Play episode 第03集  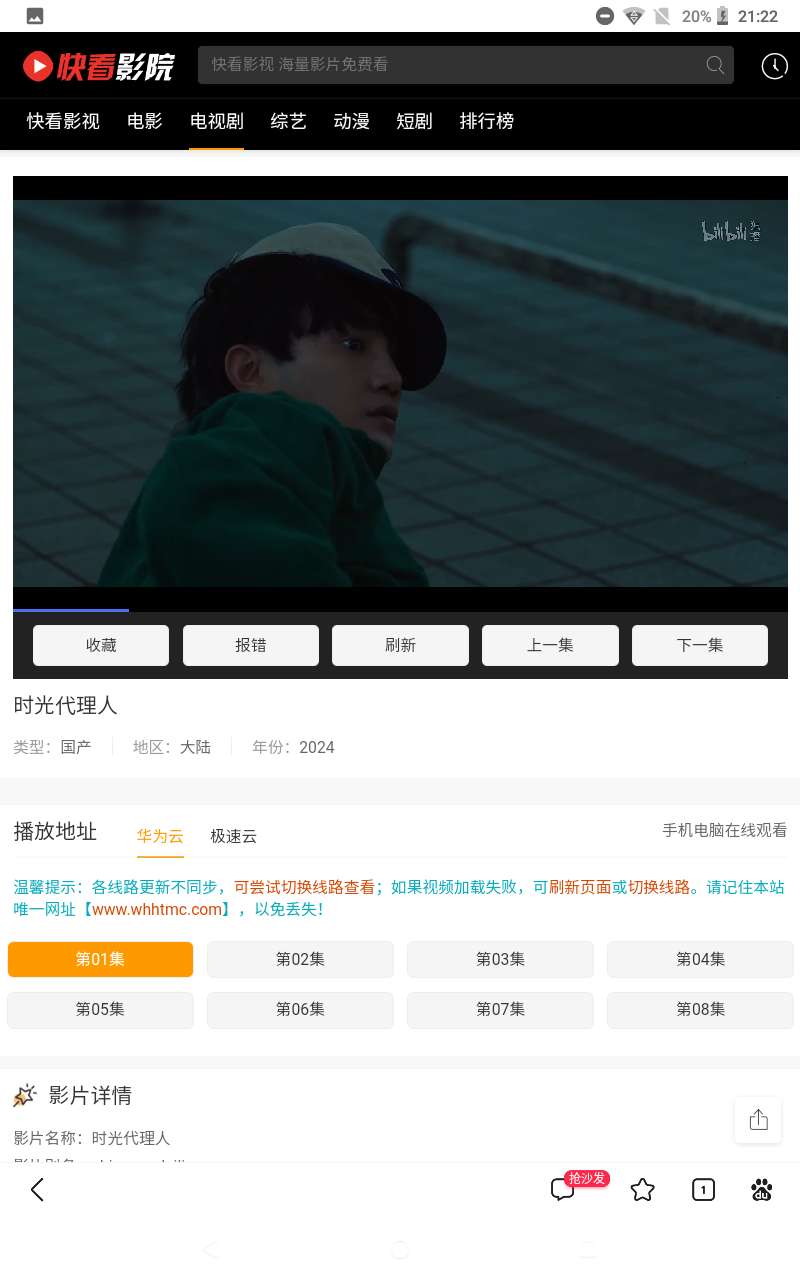pyautogui.click(x=500, y=959)
